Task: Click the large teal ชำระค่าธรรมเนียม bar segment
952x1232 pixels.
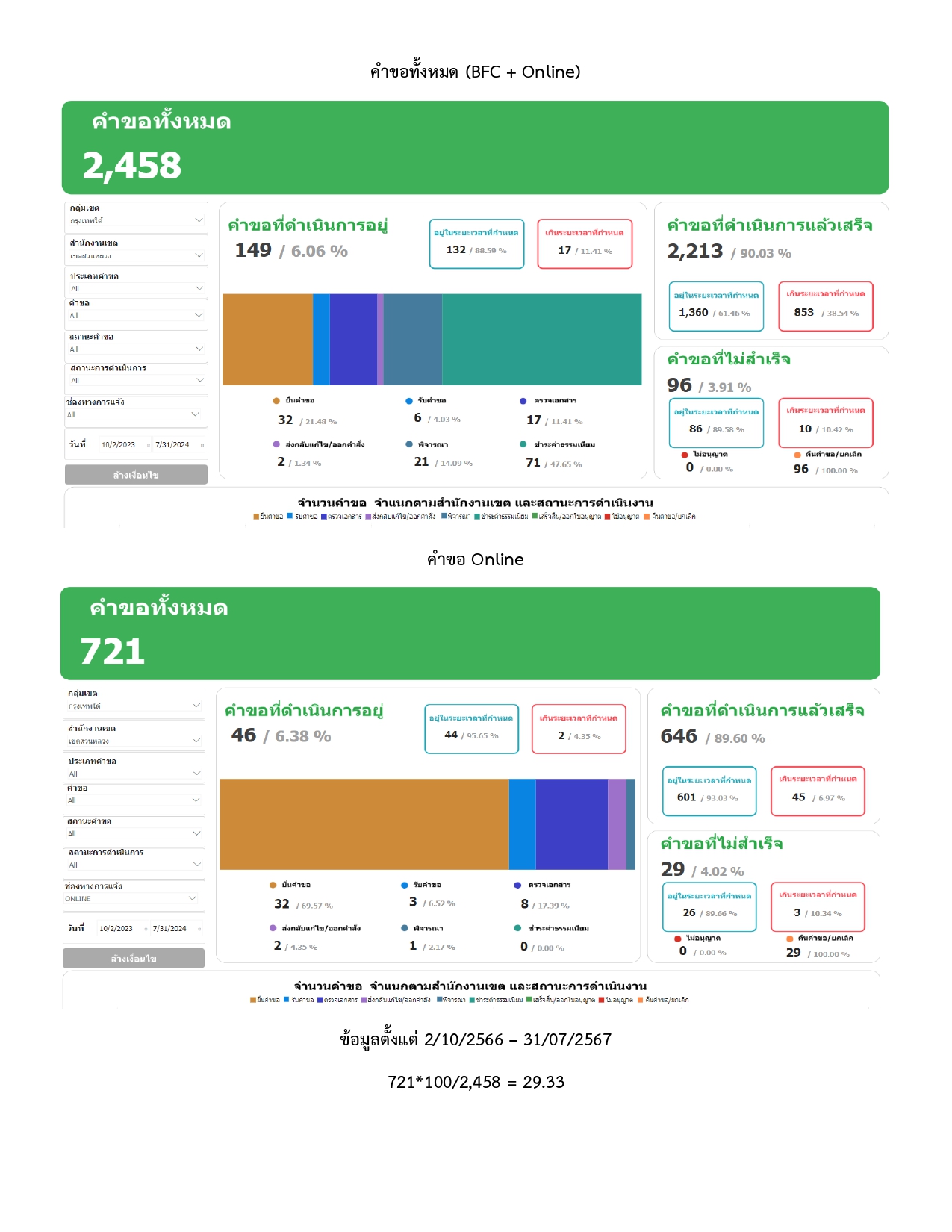Action: 541,340
